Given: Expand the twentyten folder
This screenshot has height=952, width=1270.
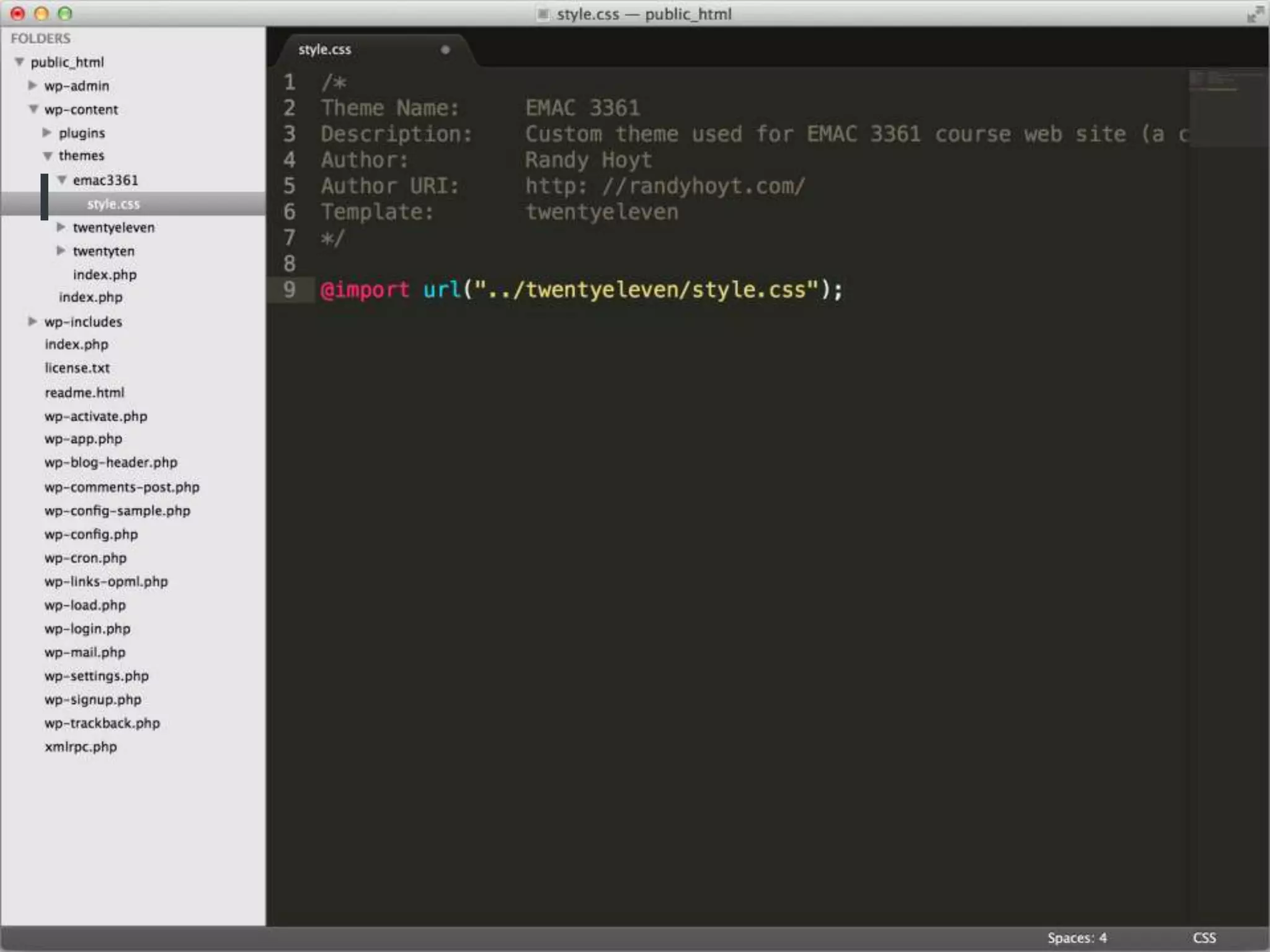Looking at the screenshot, I should [x=61, y=250].
